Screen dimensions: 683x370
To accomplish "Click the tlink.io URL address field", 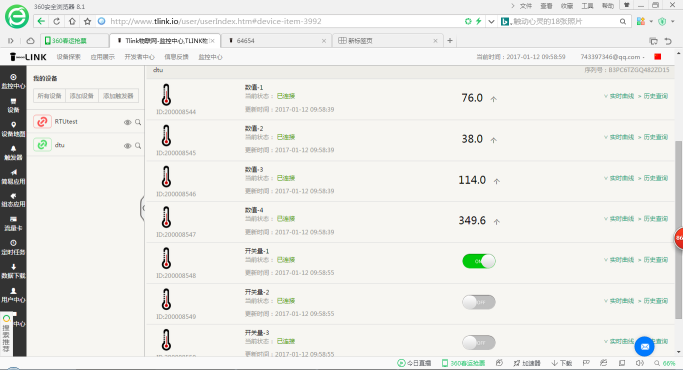I will pos(285,21).
